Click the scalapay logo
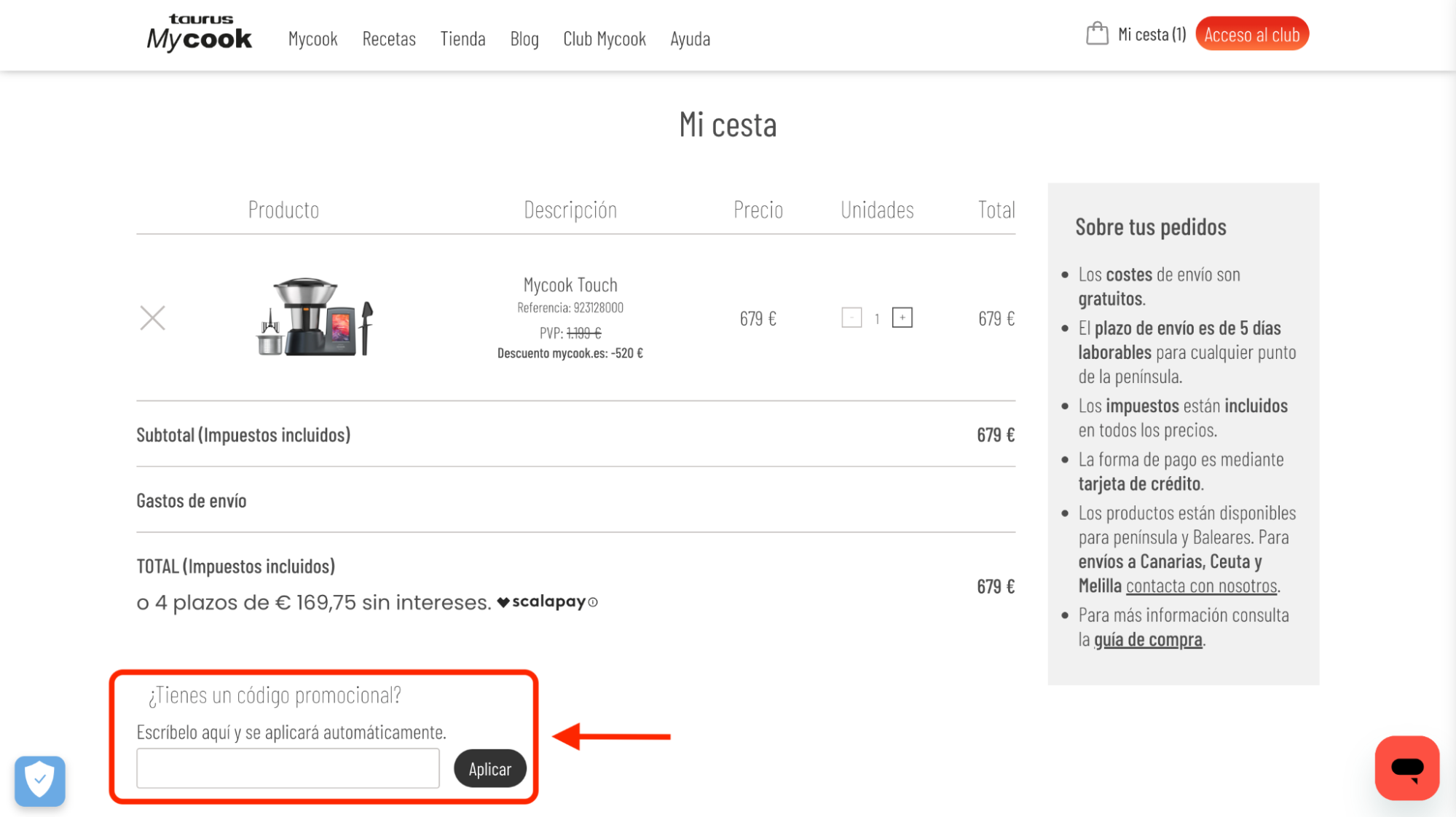Screen dimensions: 1456x817 click(541, 601)
